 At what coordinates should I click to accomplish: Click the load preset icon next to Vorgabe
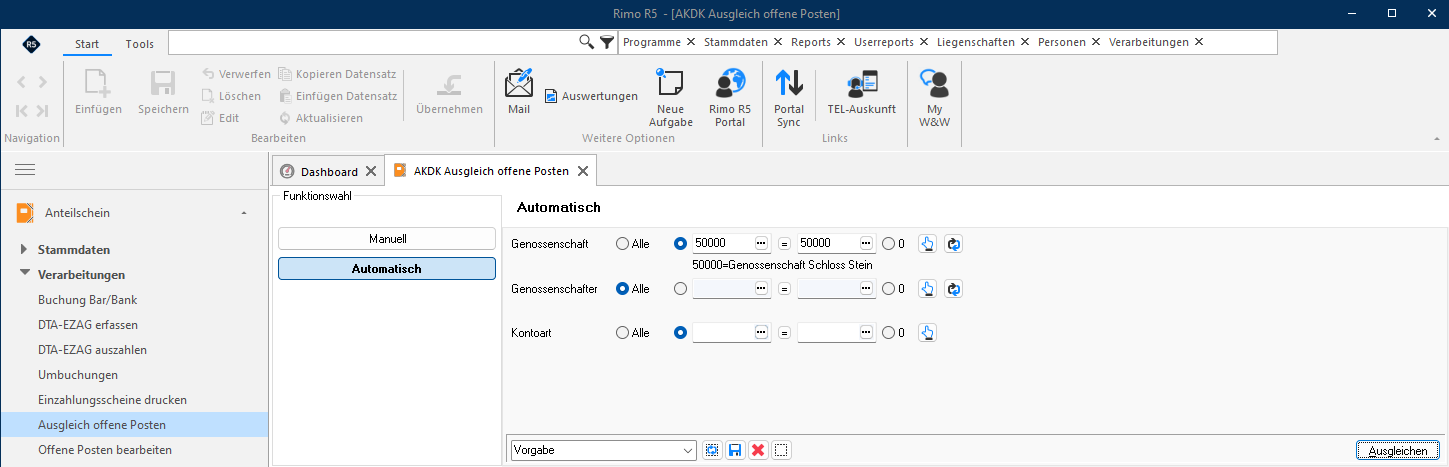point(712,450)
